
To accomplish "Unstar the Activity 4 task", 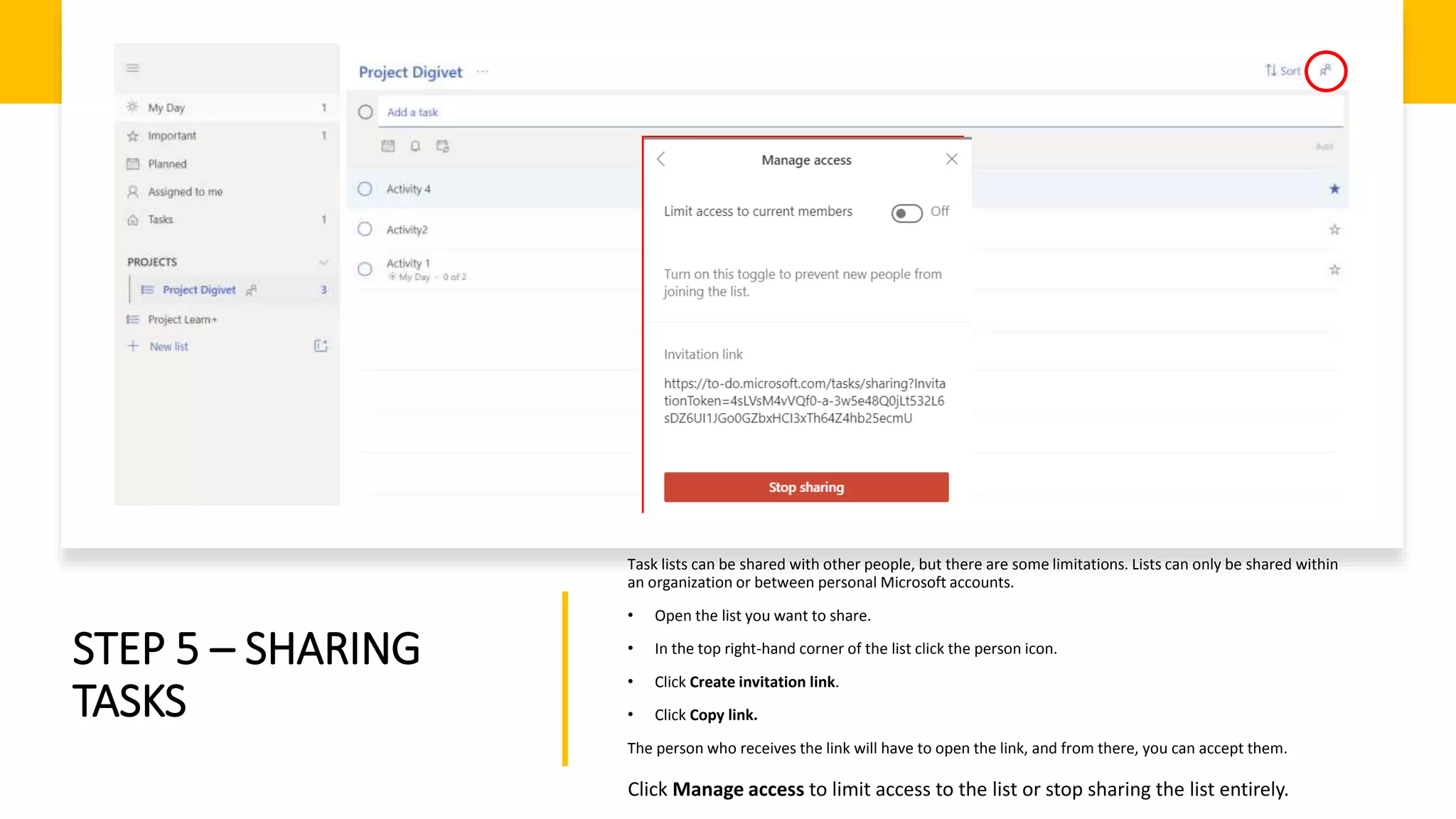I will (x=1334, y=189).
